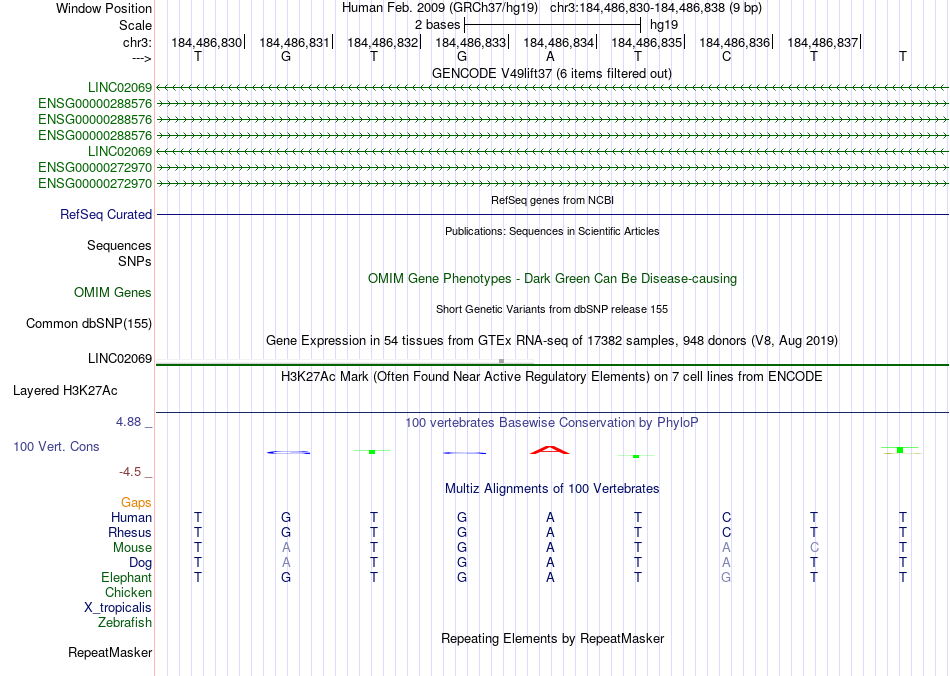Viewport: 950px width, 676px height.
Task: Select the Chicken species label
Action: point(128,592)
